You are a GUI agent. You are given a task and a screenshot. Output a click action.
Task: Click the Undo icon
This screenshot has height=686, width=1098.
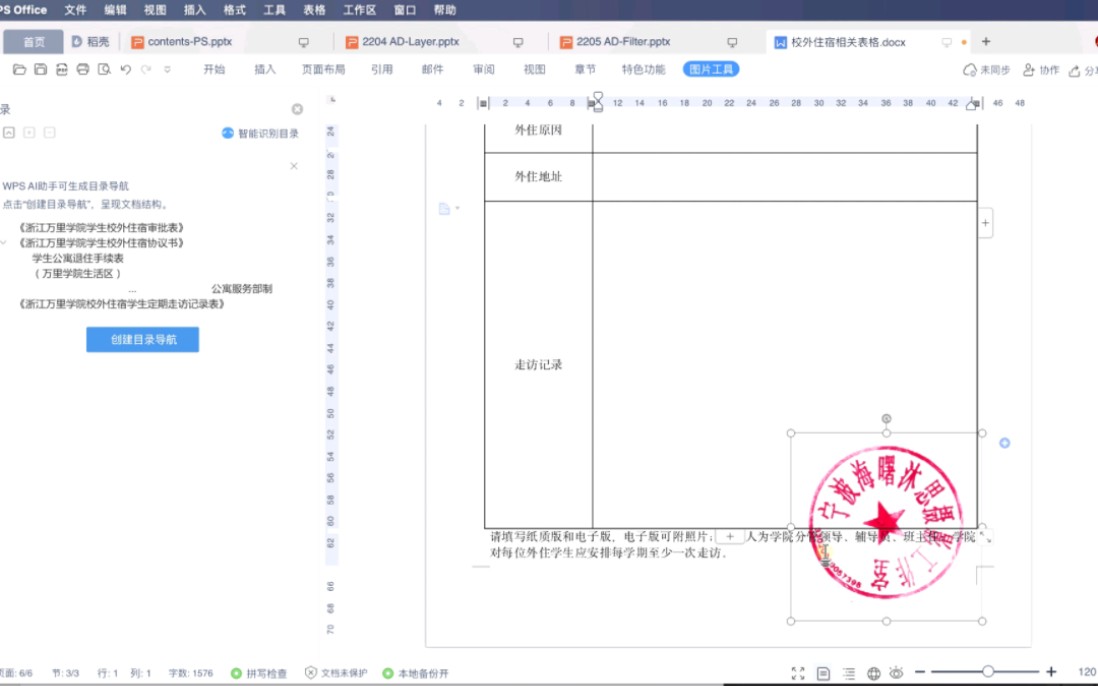click(124, 70)
